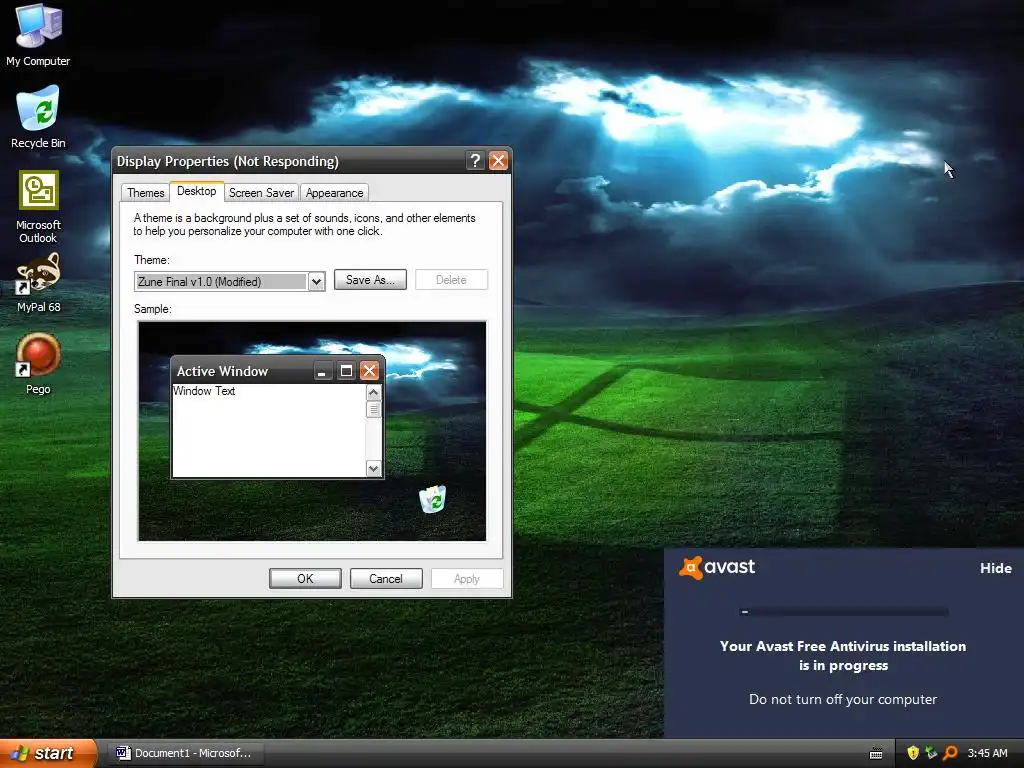Click the disabled Apply button

(467, 579)
